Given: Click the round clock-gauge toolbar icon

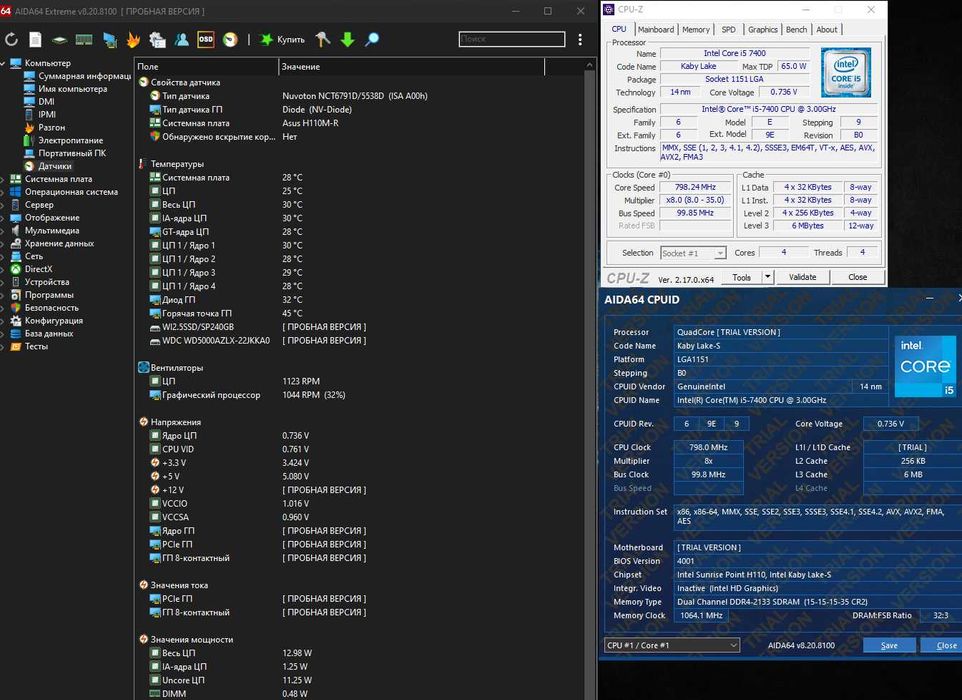Looking at the screenshot, I should pos(230,40).
